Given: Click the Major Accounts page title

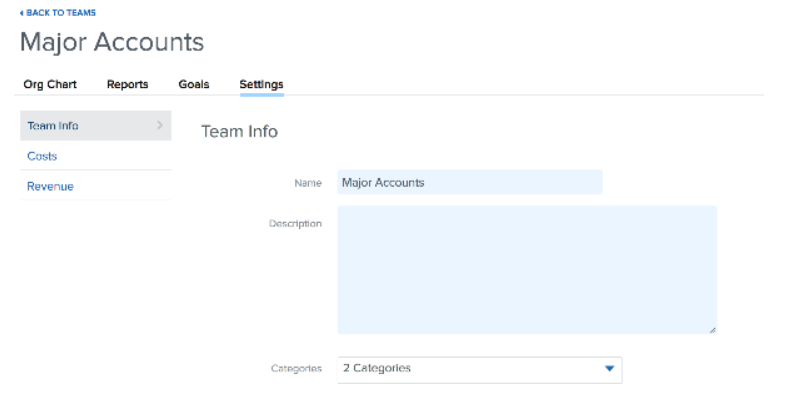Looking at the screenshot, I should (112, 42).
